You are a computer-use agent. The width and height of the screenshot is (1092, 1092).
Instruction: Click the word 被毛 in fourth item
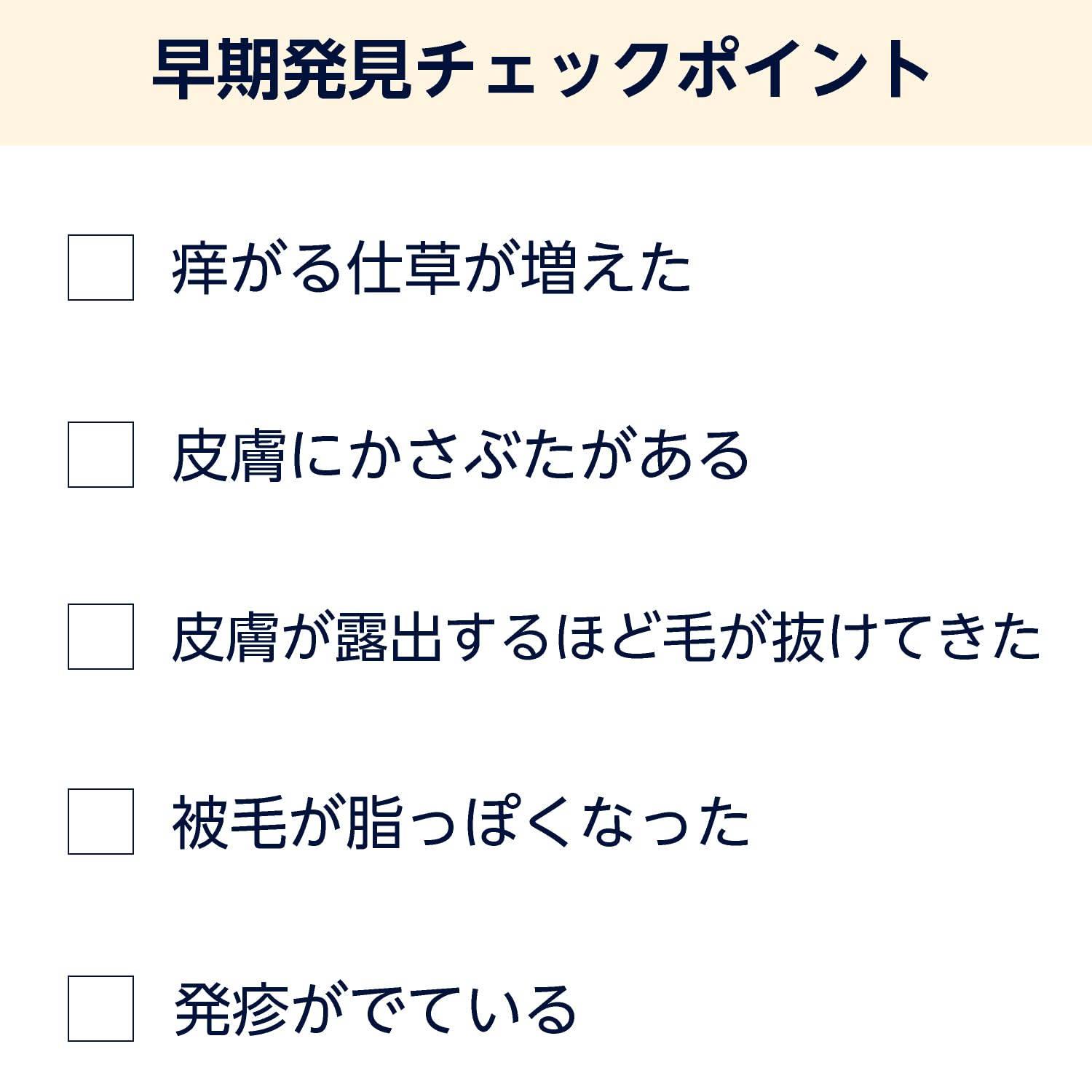point(229,822)
